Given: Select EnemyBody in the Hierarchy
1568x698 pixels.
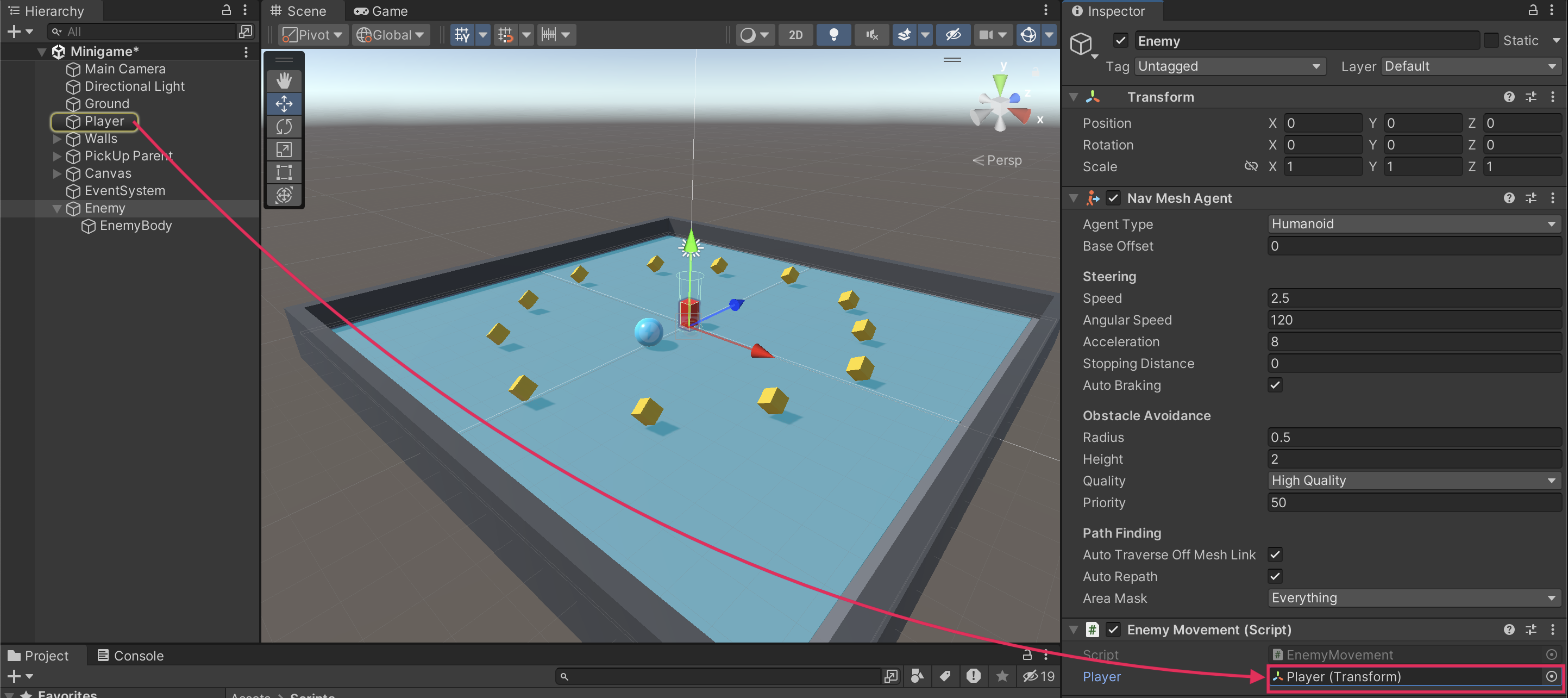Looking at the screenshot, I should [135, 226].
